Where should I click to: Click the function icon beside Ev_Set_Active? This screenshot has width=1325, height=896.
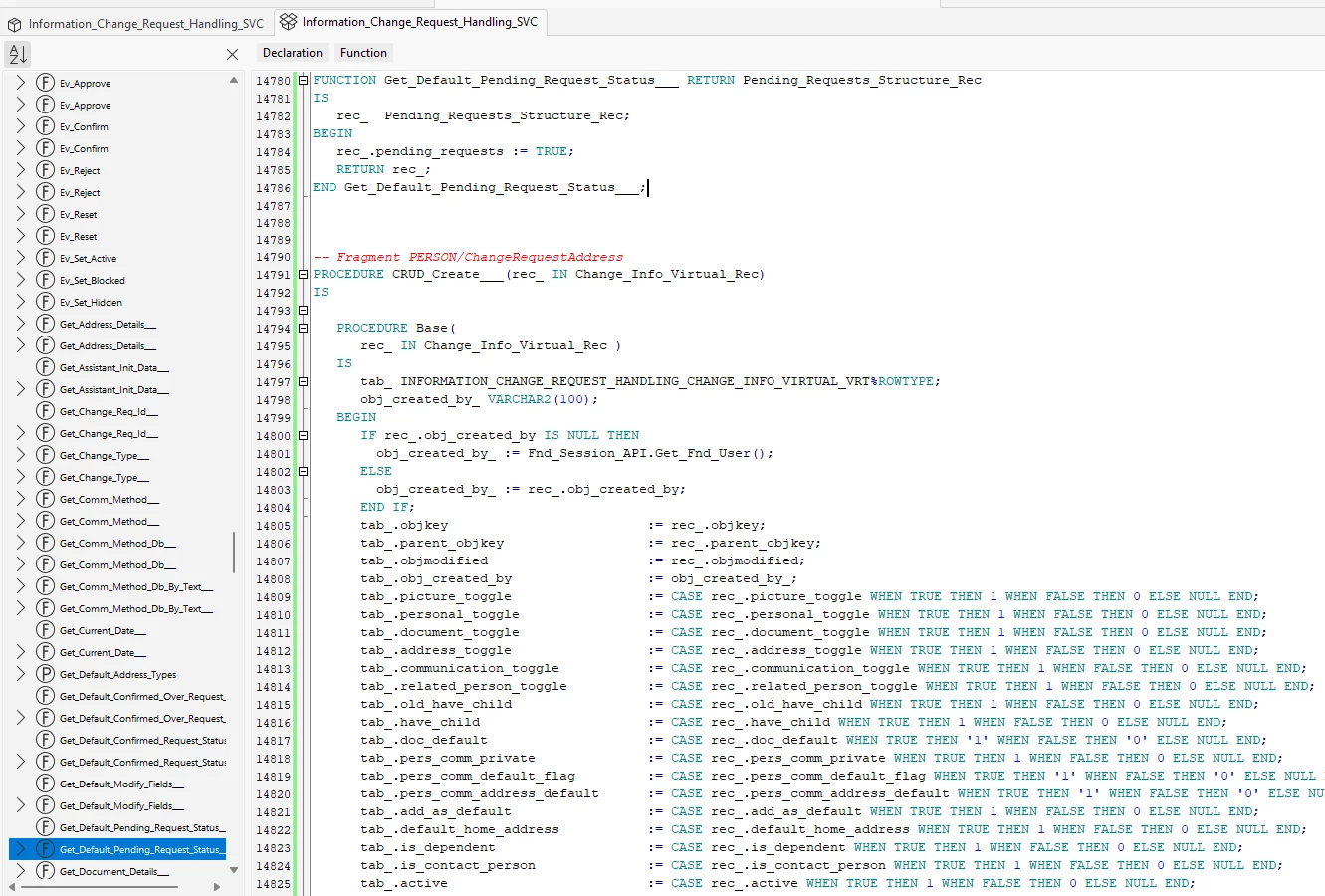tap(45, 258)
